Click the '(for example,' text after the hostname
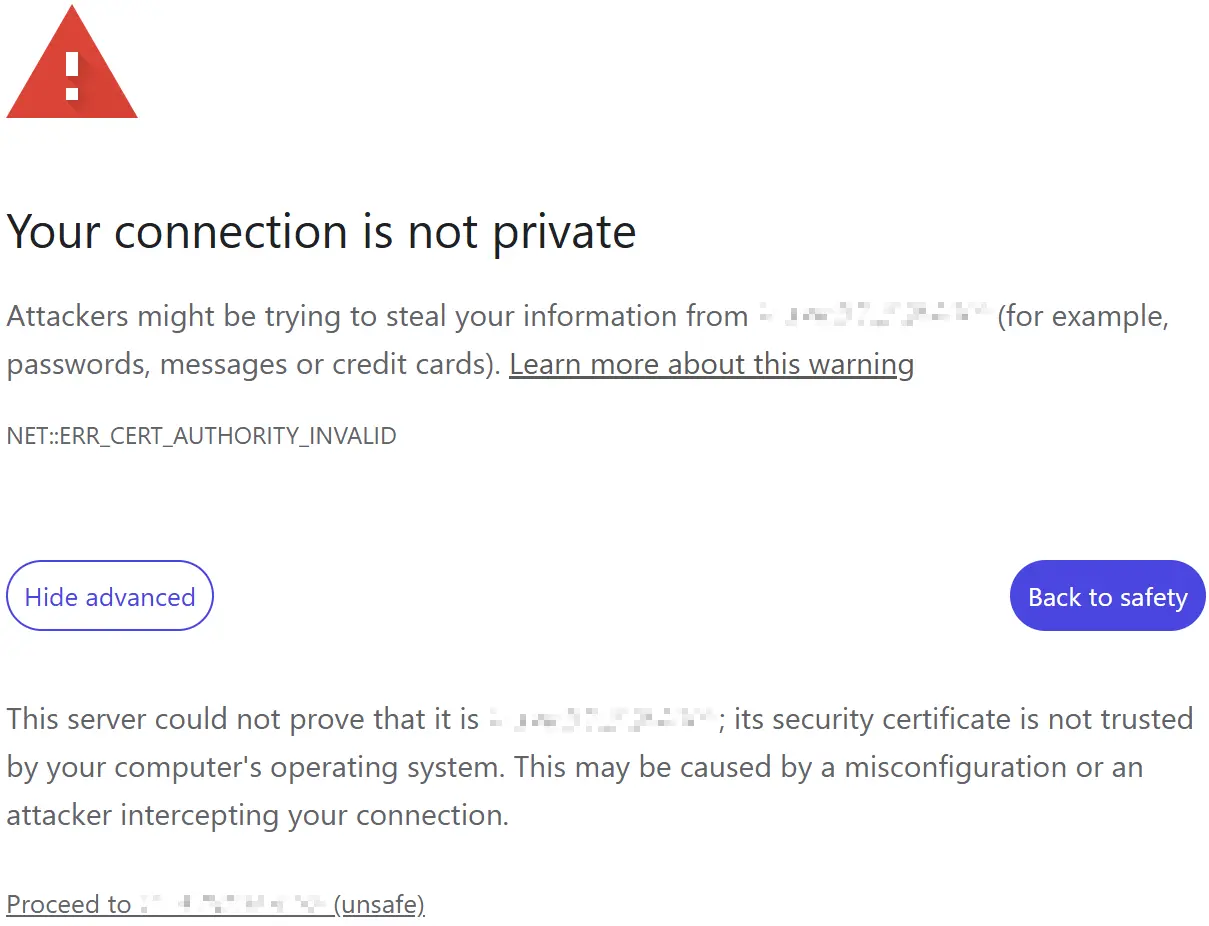The height and width of the screenshot is (926, 1209). point(1083,317)
